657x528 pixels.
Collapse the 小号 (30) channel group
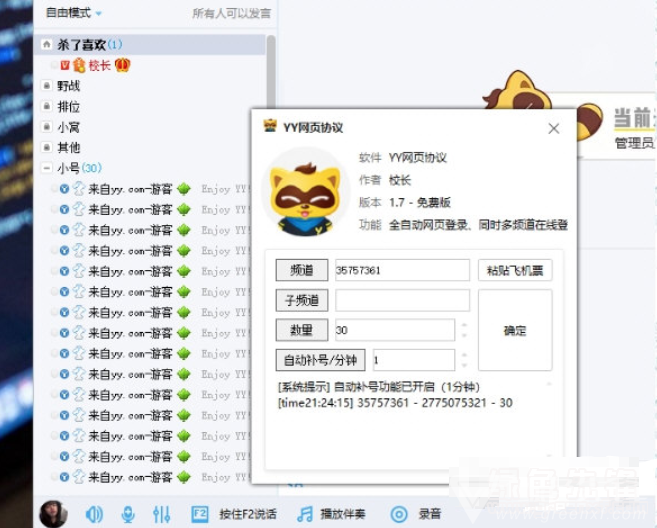47,168
